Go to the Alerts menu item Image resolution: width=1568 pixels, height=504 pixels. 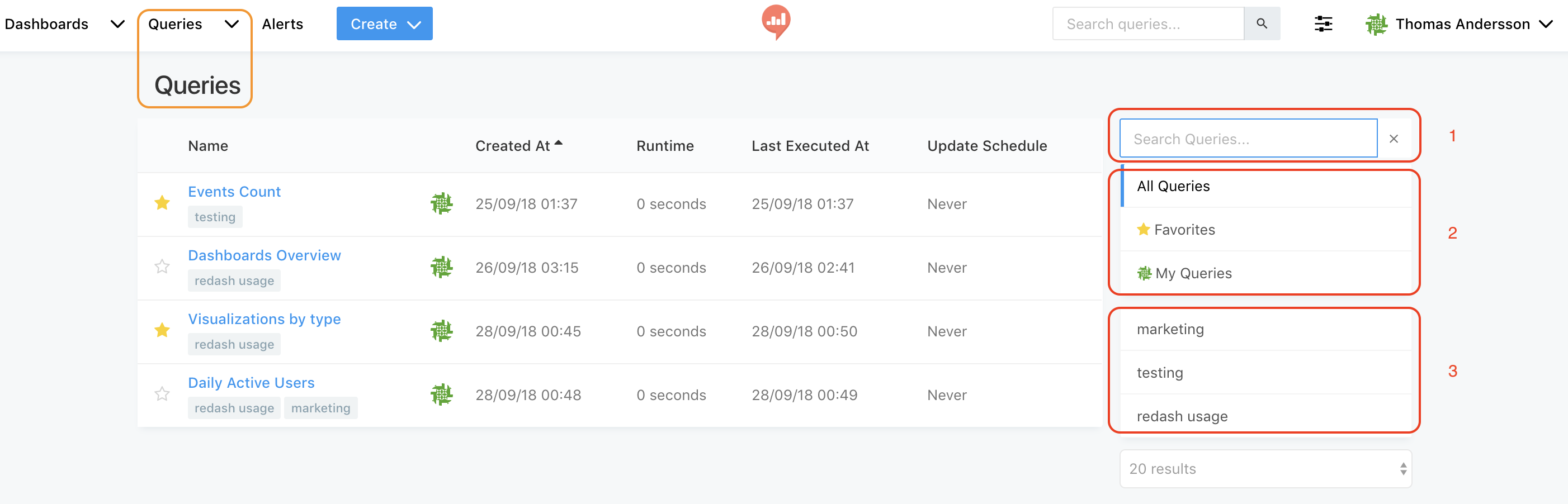point(282,25)
